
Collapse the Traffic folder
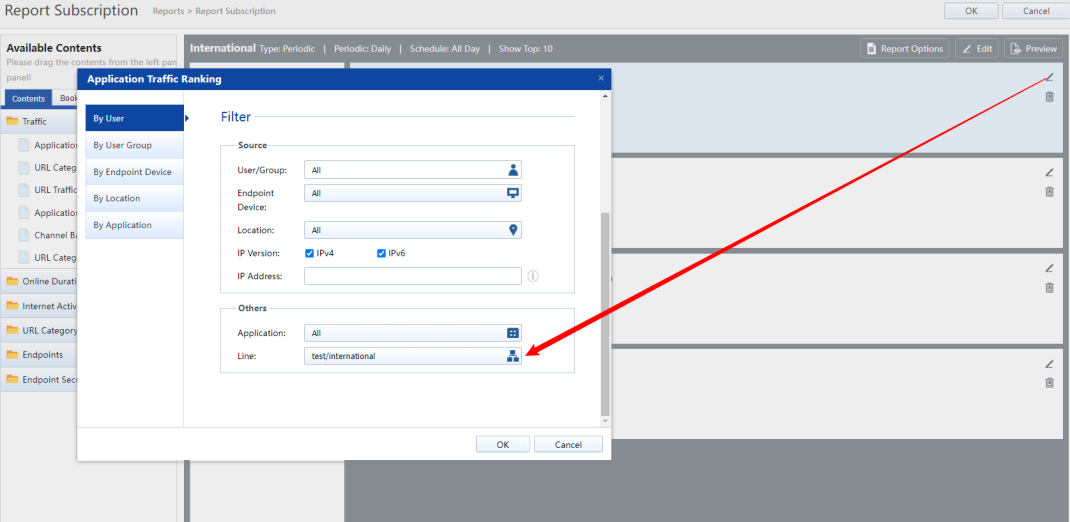(x=34, y=121)
